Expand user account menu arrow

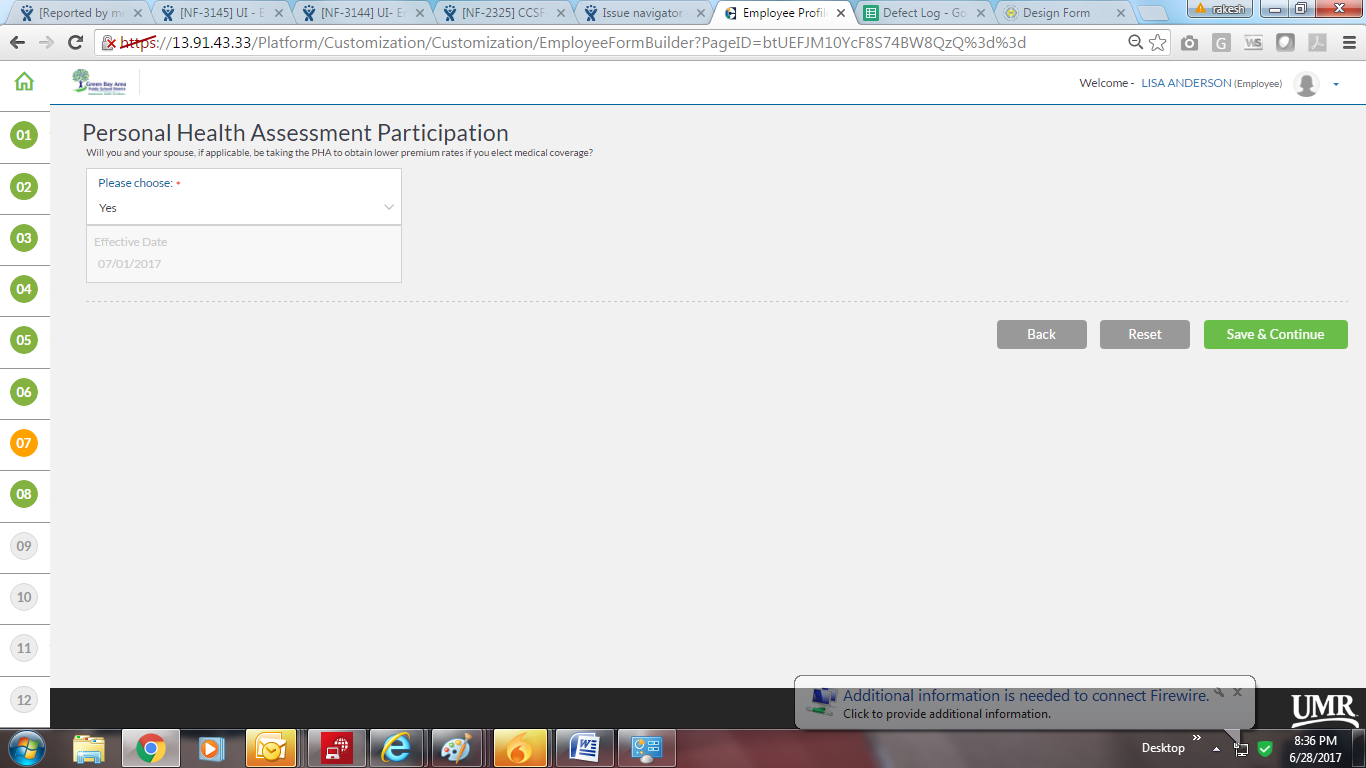(x=1336, y=85)
